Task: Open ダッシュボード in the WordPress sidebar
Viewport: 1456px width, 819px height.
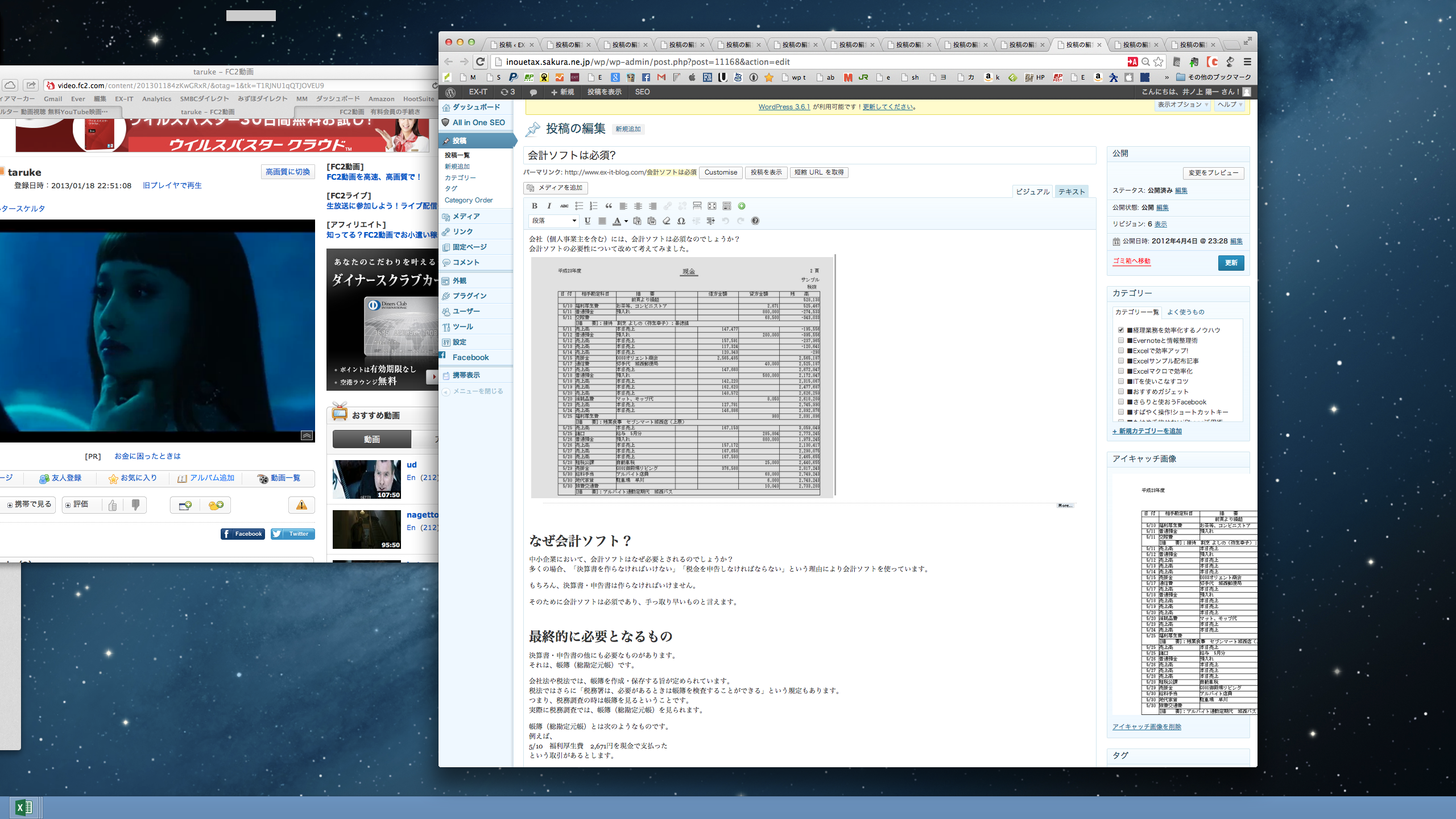Action: point(476,107)
